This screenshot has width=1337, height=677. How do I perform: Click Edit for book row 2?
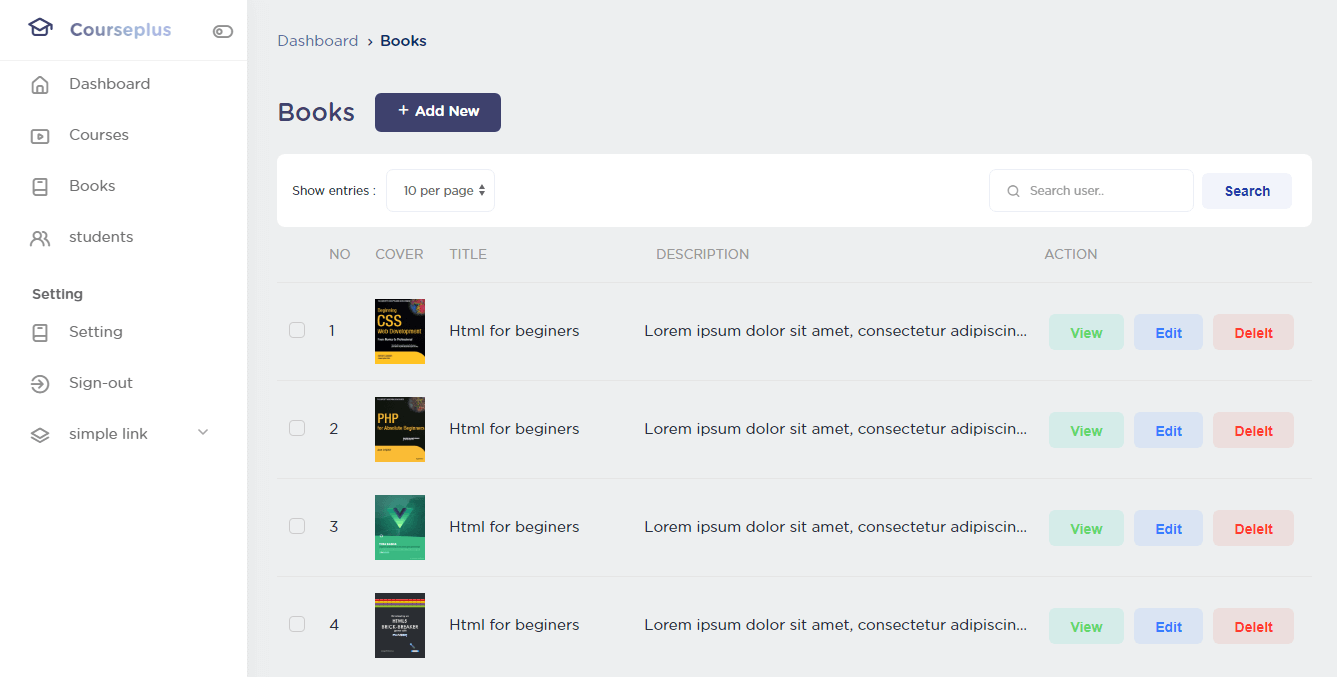pyautogui.click(x=1168, y=431)
